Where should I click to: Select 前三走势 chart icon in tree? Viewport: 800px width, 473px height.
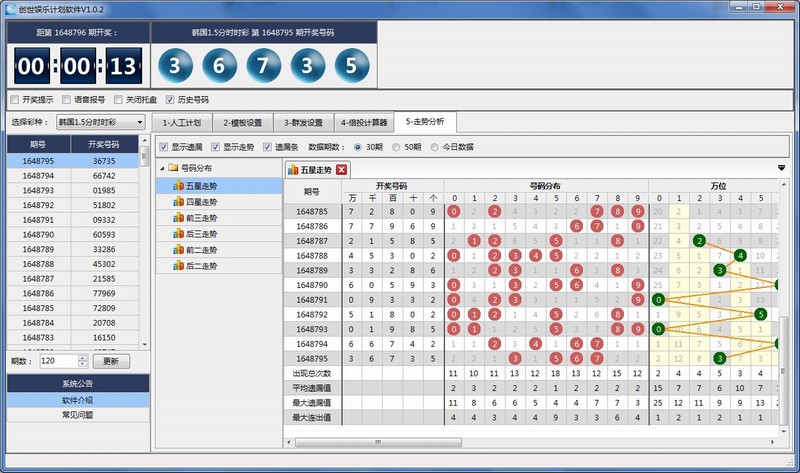coord(179,217)
